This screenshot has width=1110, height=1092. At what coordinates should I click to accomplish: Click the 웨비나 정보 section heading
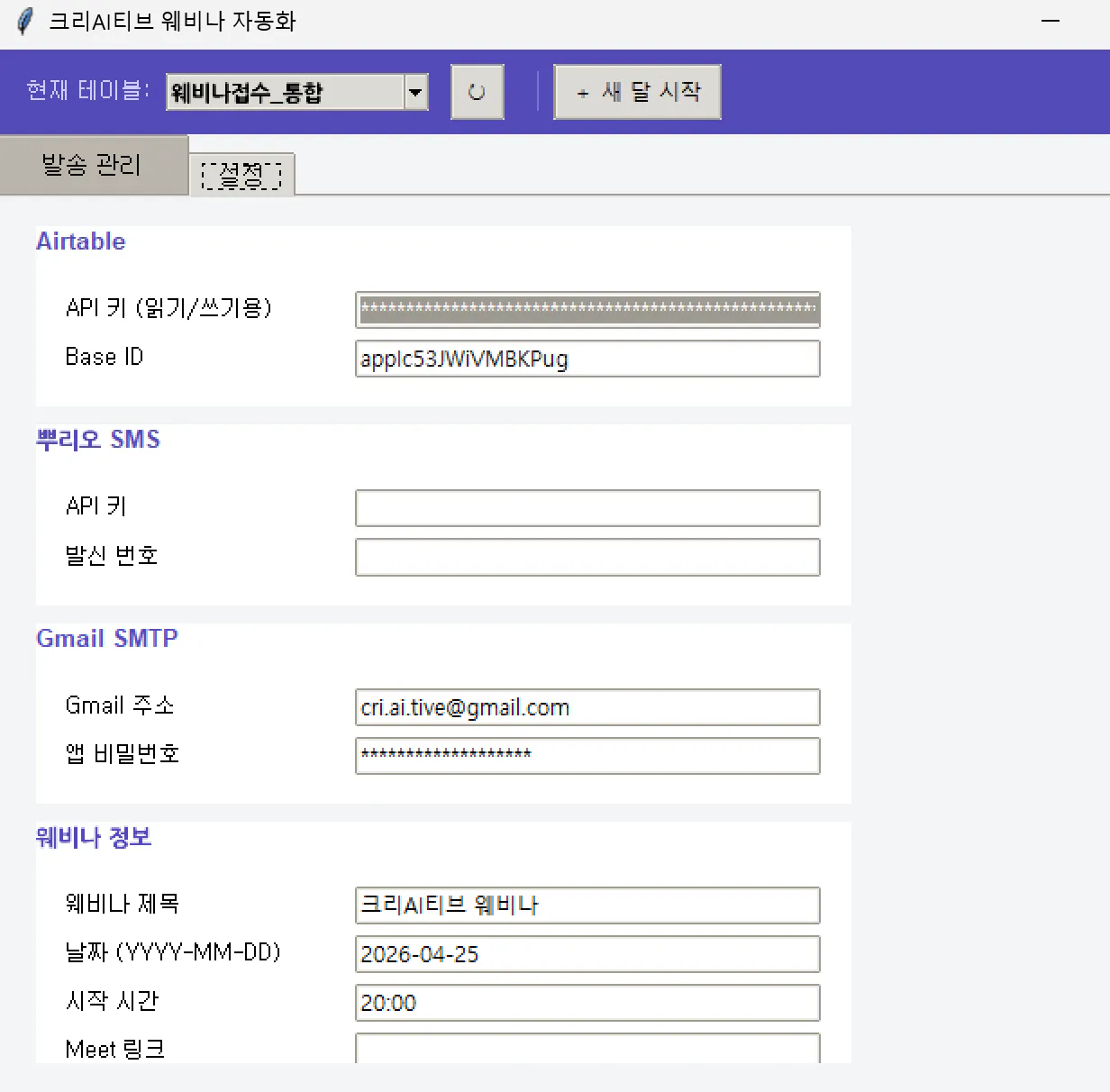(94, 837)
